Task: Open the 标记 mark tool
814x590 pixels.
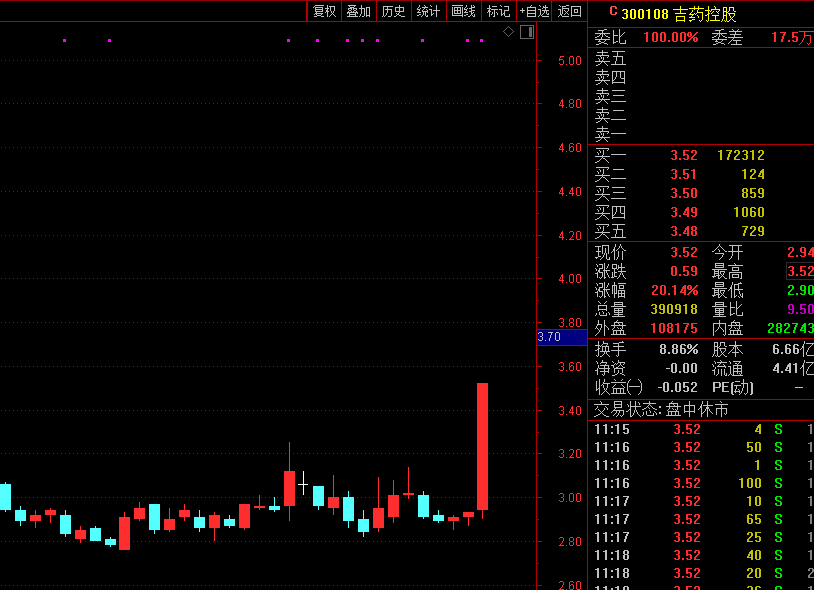Action: [497, 11]
